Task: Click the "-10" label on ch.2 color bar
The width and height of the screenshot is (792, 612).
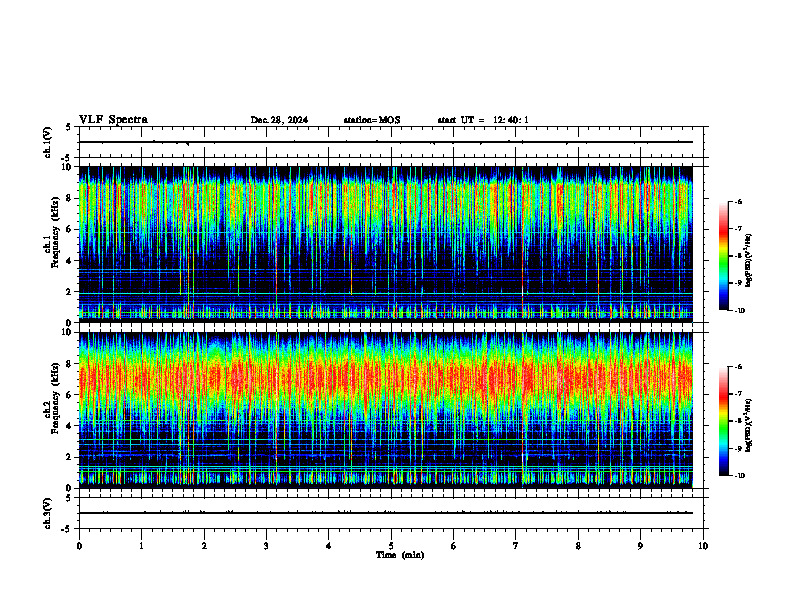Action: [740, 475]
